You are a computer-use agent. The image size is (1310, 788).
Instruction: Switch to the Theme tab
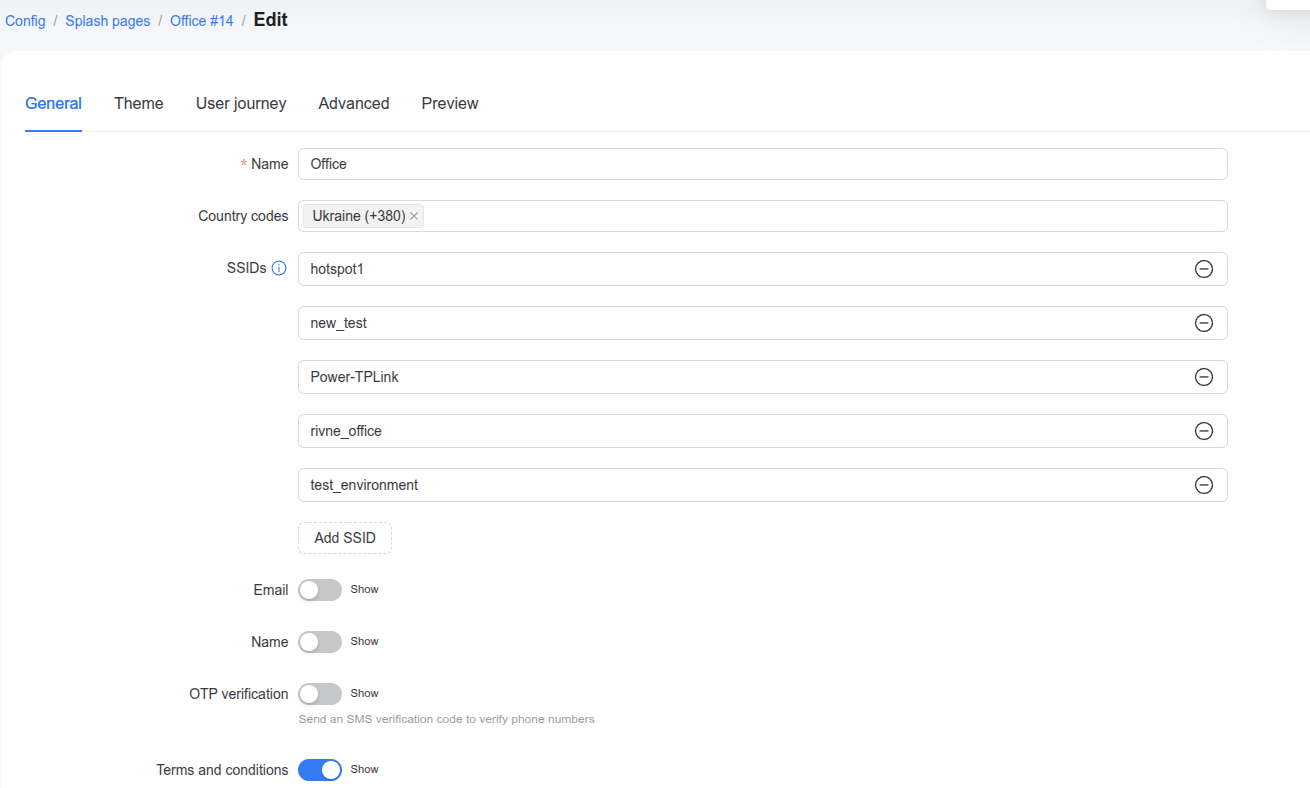click(x=139, y=103)
